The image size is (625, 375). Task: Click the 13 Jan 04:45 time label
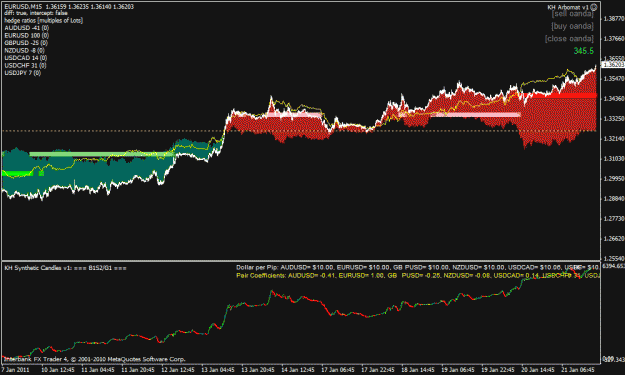(218, 369)
